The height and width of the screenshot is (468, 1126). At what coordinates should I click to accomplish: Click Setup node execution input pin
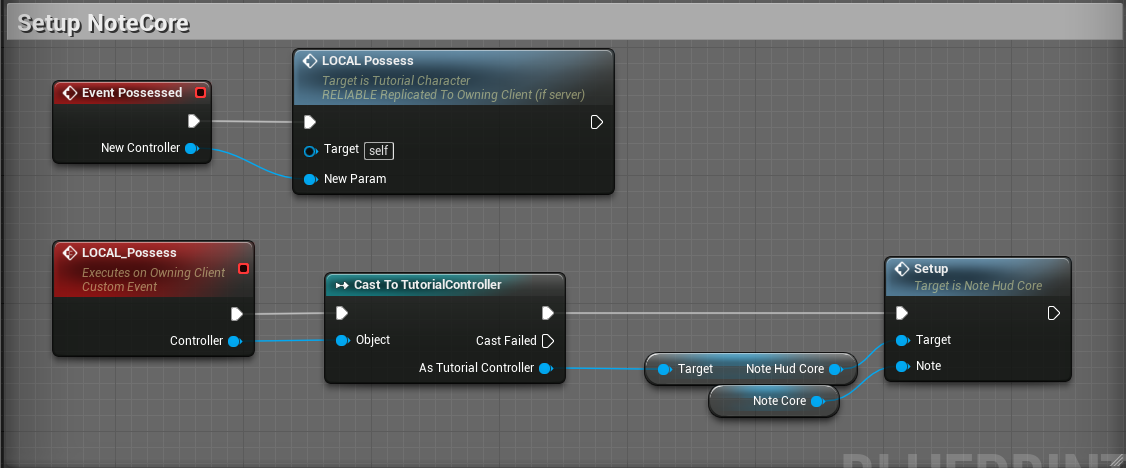click(902, 313)
